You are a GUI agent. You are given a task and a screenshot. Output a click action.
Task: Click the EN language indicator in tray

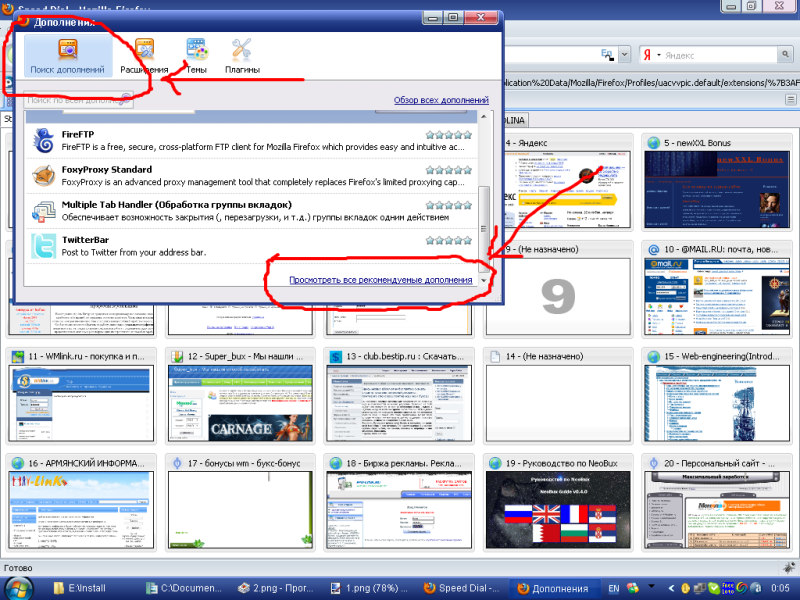point(614,588)
